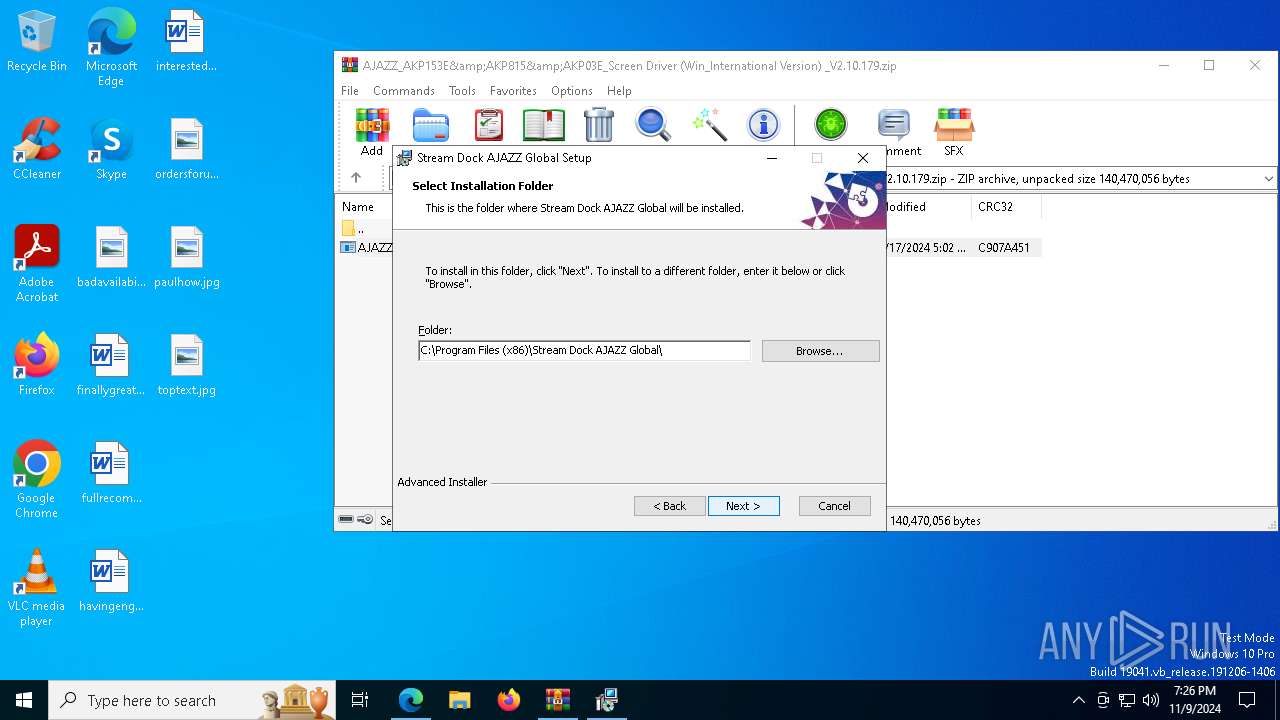Open the notification center icon
This screenshot has height=720, width=1280.
[1247, 700]
